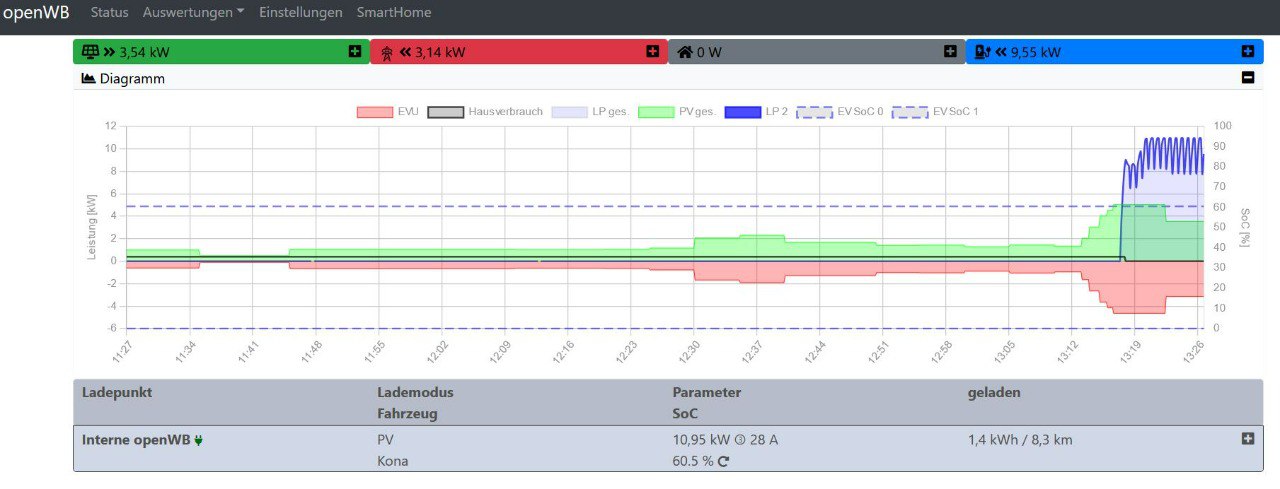Screen dimensions: 1280x489
Task: Expand the PV 3,54 kW card
Action: coord(355,51)
